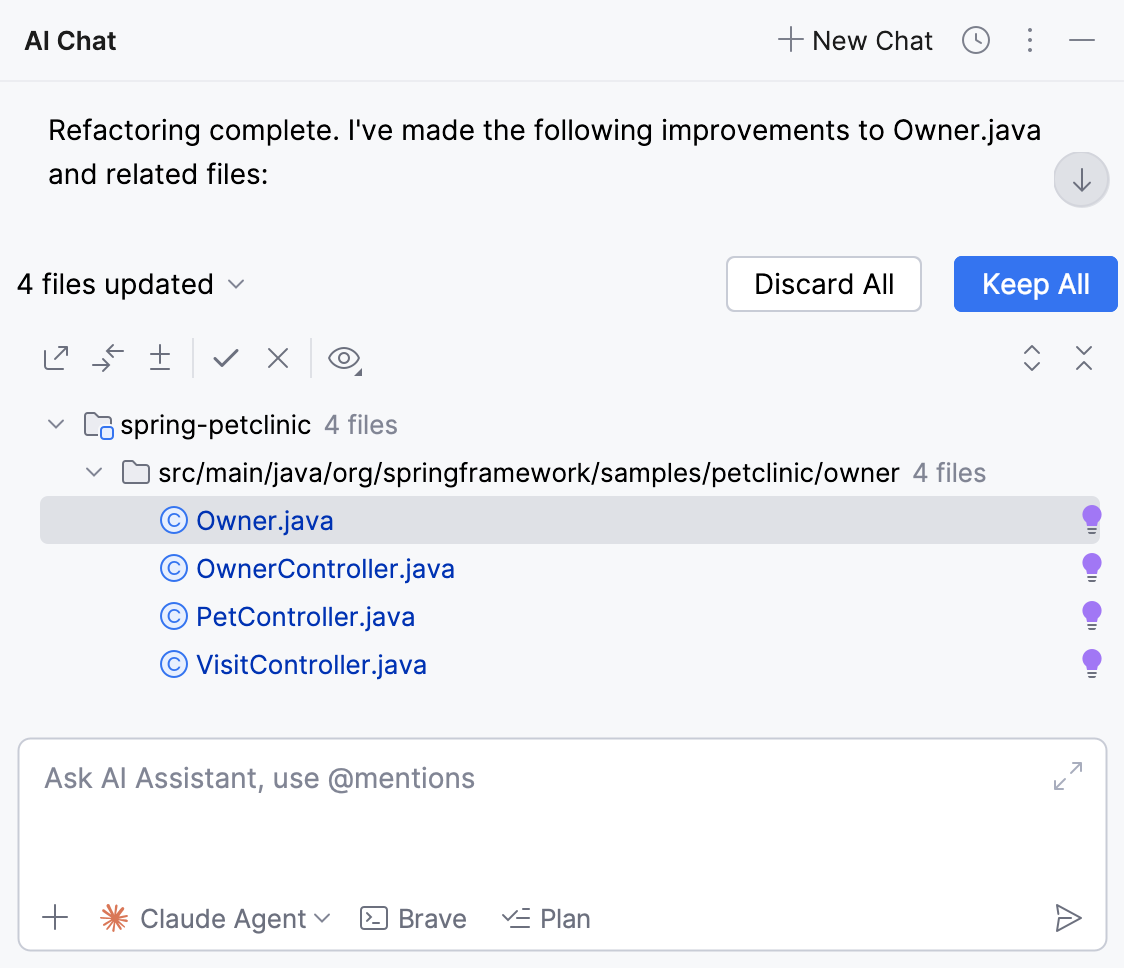Click the send message arrow icon
This screenshot has height=968, width=1124.
click(x=1068, y=918)
